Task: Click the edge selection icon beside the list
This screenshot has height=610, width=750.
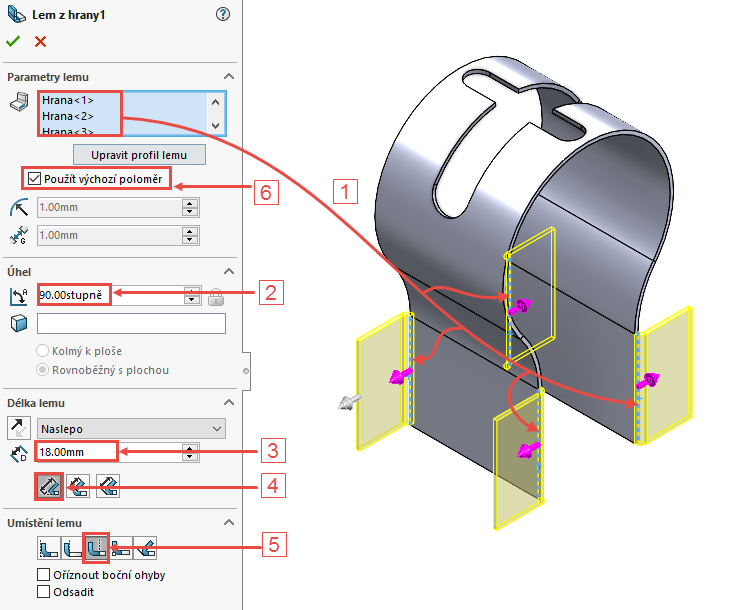Action: [20, 102]
